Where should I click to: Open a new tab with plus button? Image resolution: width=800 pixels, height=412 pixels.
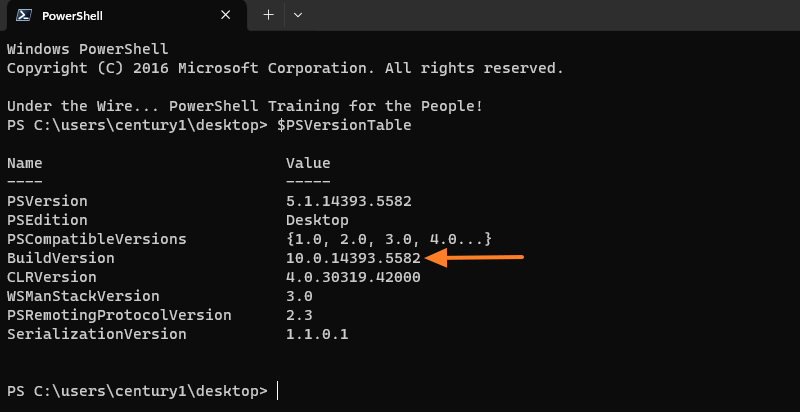(x=268, y=16)
